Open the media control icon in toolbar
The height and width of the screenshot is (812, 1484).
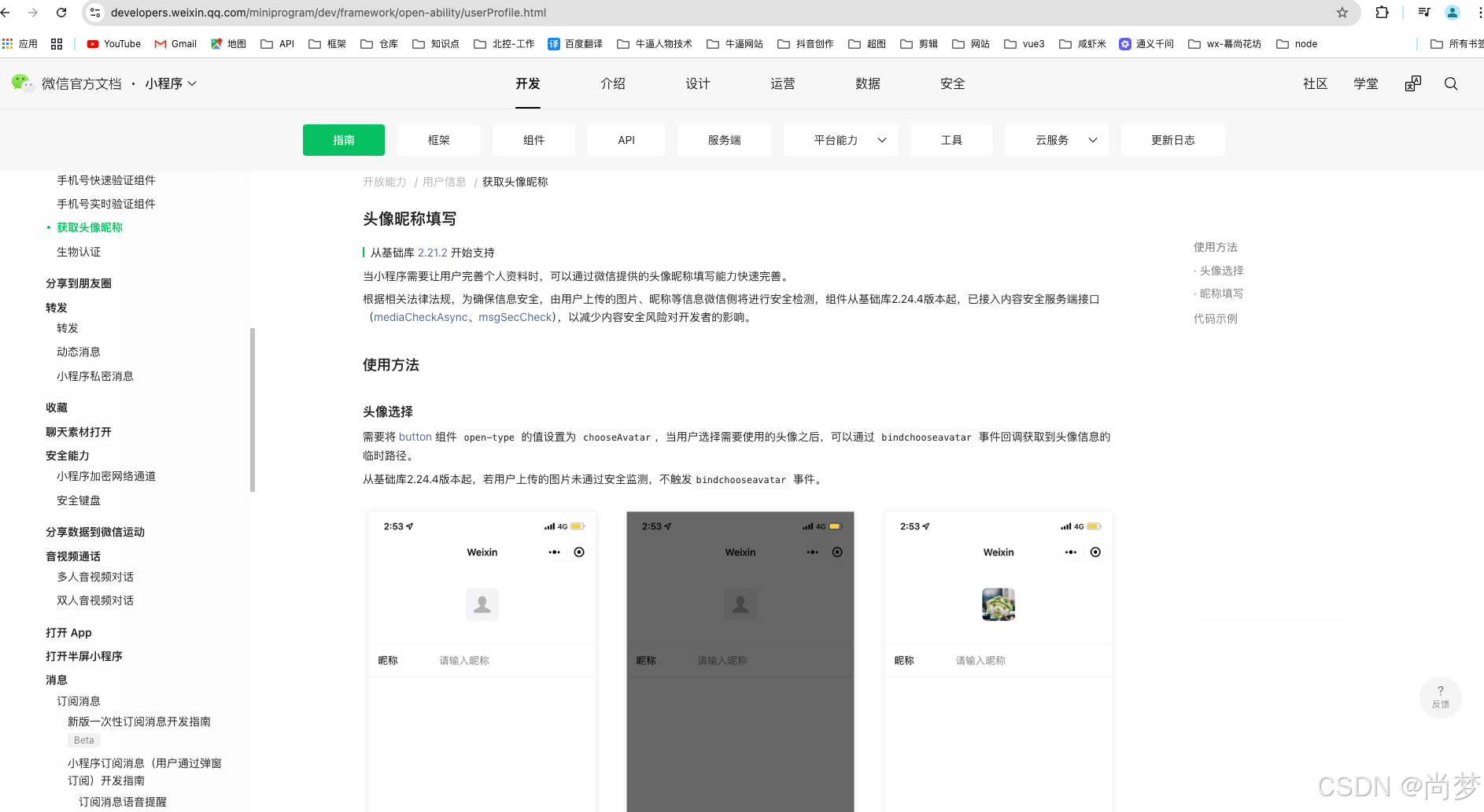point(1424,13)
